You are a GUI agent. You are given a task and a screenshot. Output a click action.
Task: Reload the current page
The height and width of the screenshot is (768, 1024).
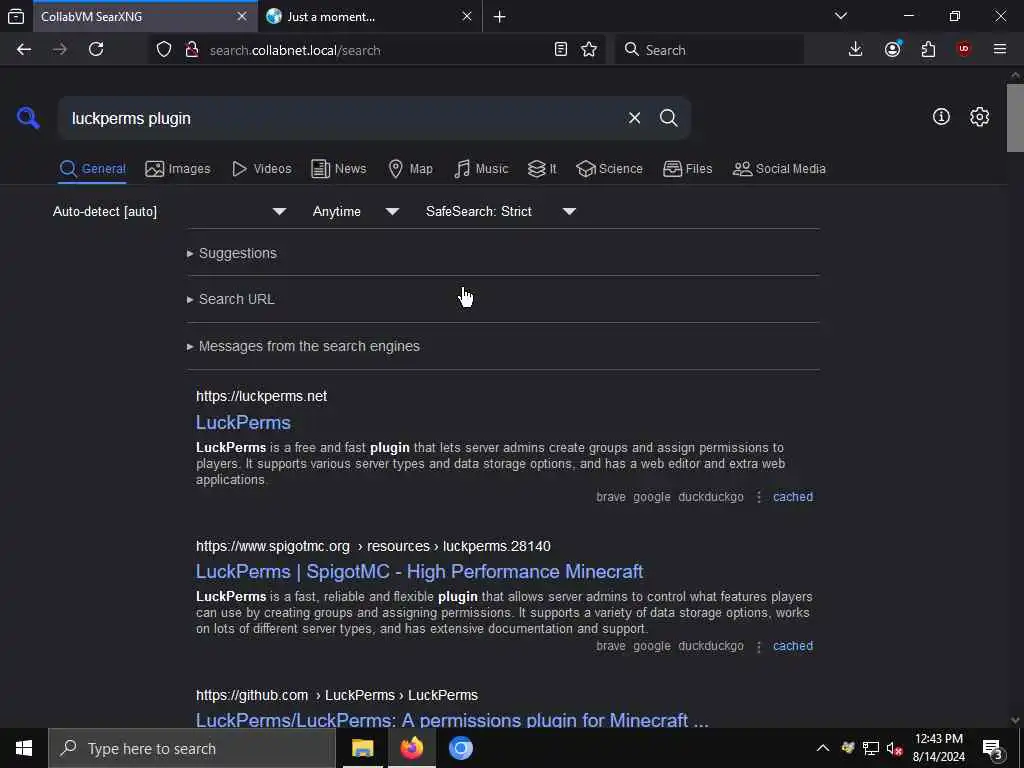(96, 50)
